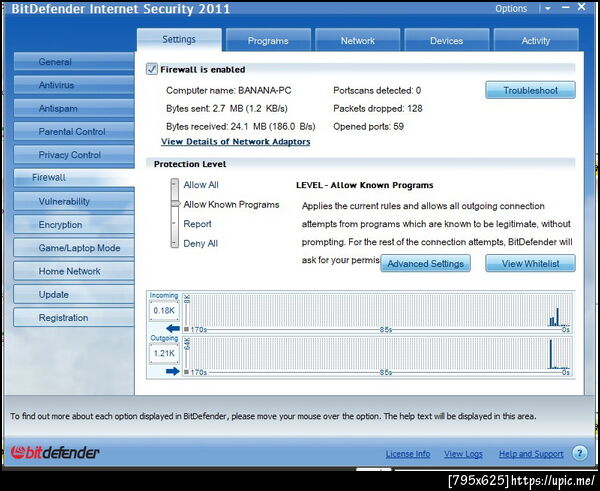This screenshot has height=491, width=600.
Task: Select Firewall in the sidebar
Action: tap(74, 178)
